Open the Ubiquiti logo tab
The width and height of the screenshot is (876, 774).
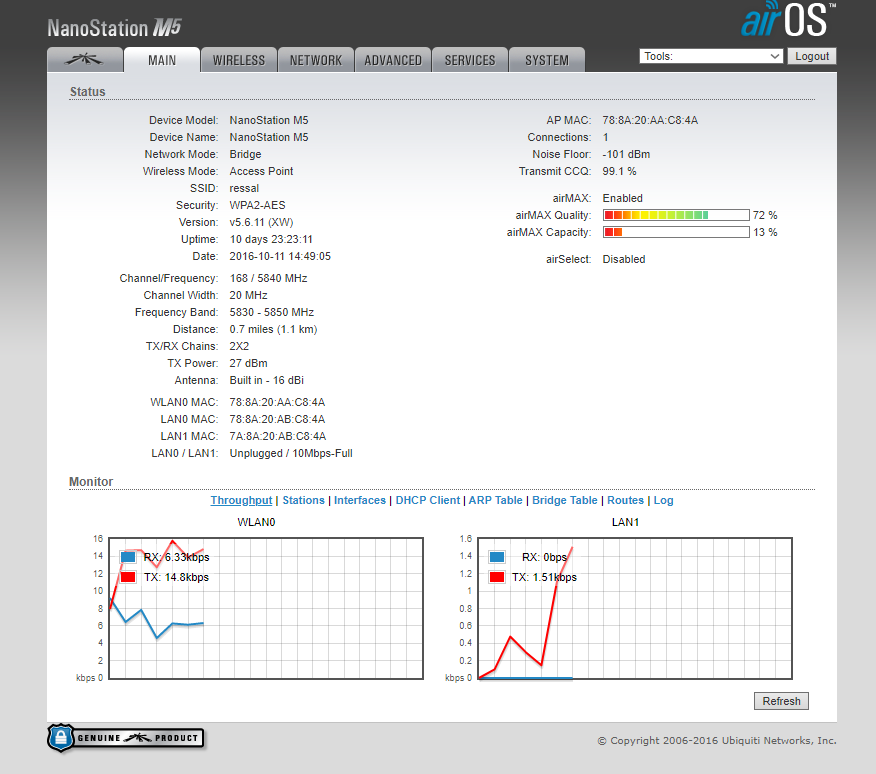click(x=85, y=60)
